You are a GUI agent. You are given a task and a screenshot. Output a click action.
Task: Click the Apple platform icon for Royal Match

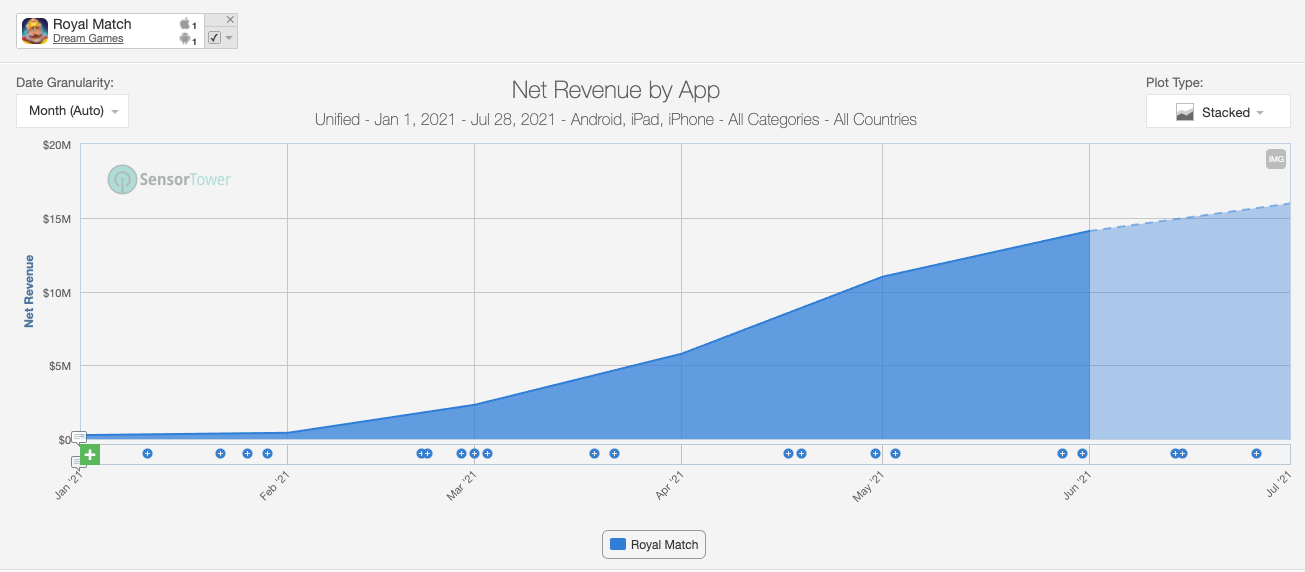tap(184, 23)
